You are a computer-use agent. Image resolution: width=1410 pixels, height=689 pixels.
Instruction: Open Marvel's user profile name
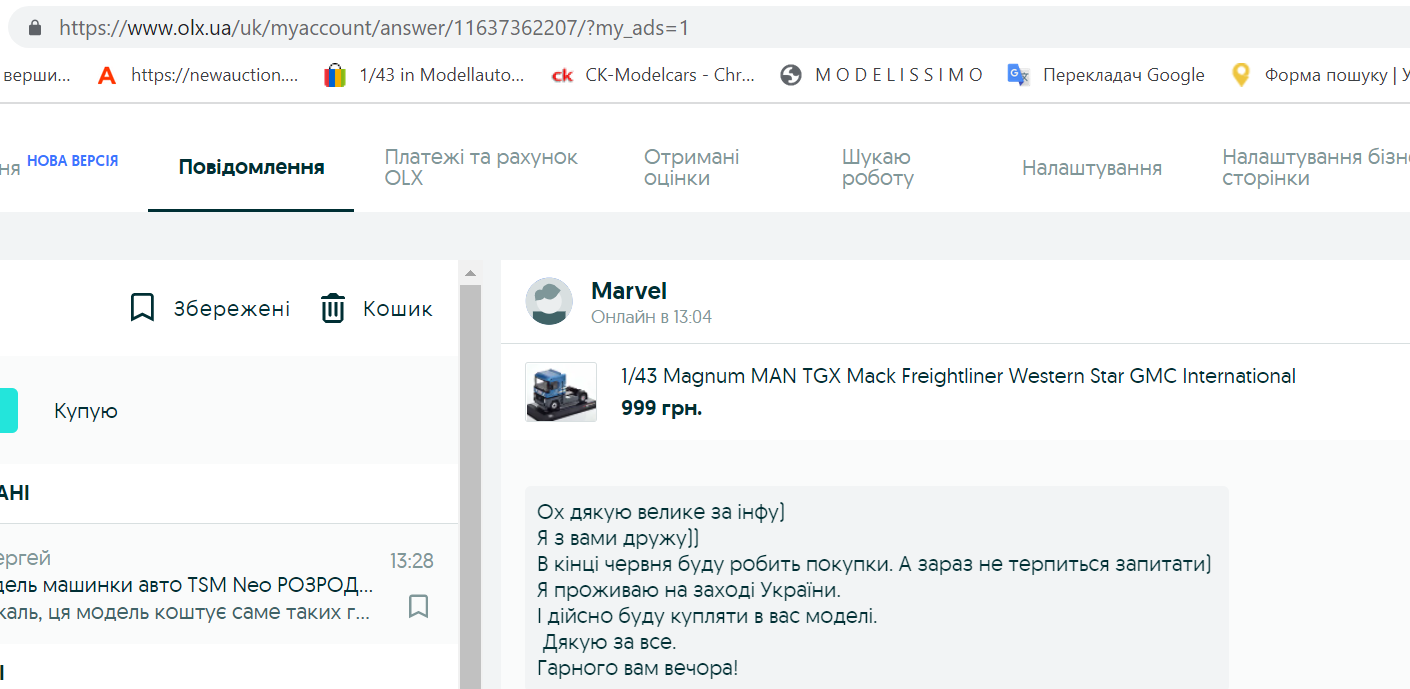(629, 291)
